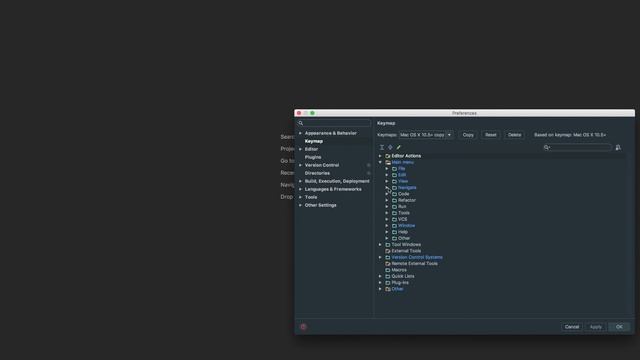
Task: Click the folder icon next to VCS
Action: (394, 219)
